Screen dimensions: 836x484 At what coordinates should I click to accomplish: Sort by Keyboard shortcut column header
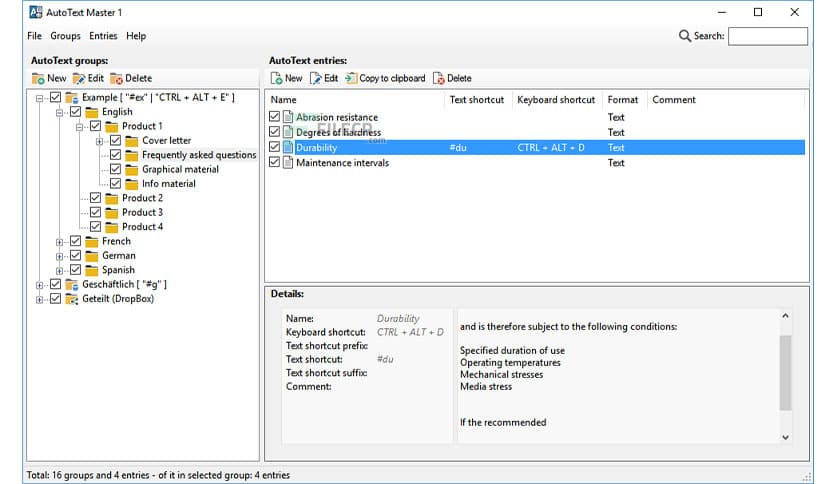pyautogui.click(x=556, y=100)
